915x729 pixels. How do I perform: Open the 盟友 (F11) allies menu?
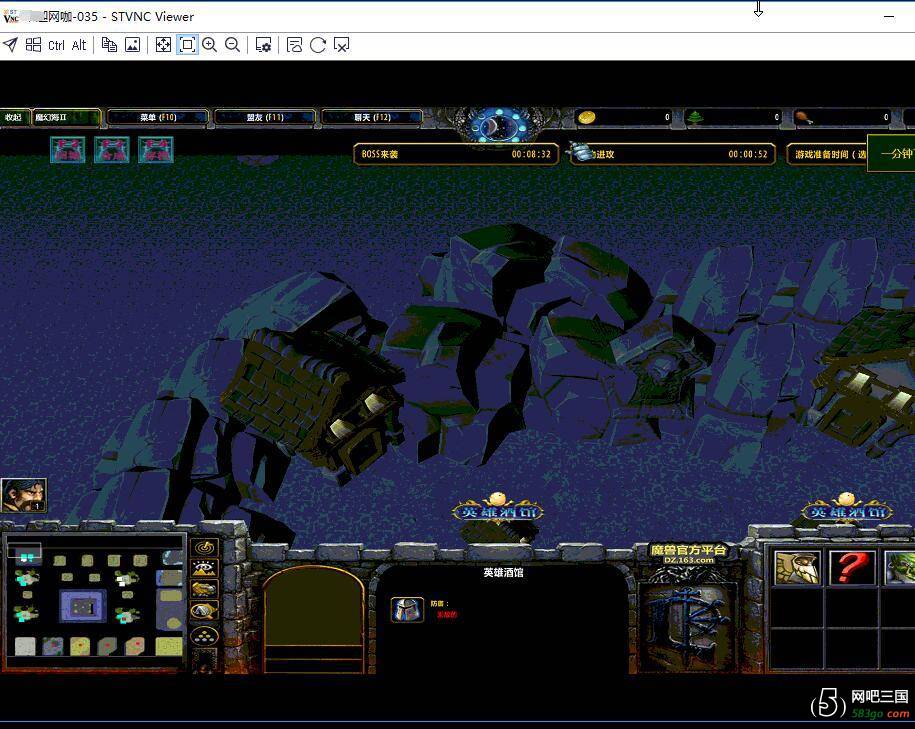pyautogui.click(x=265, y=117)
